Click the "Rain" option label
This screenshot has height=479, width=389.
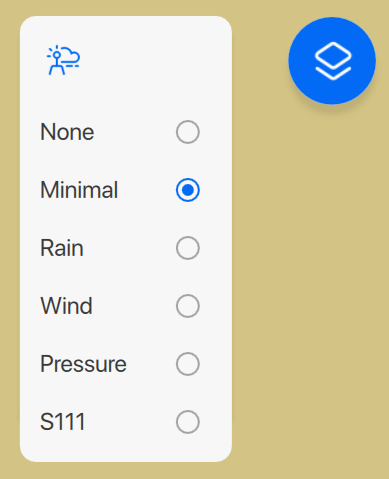point(62,248)
